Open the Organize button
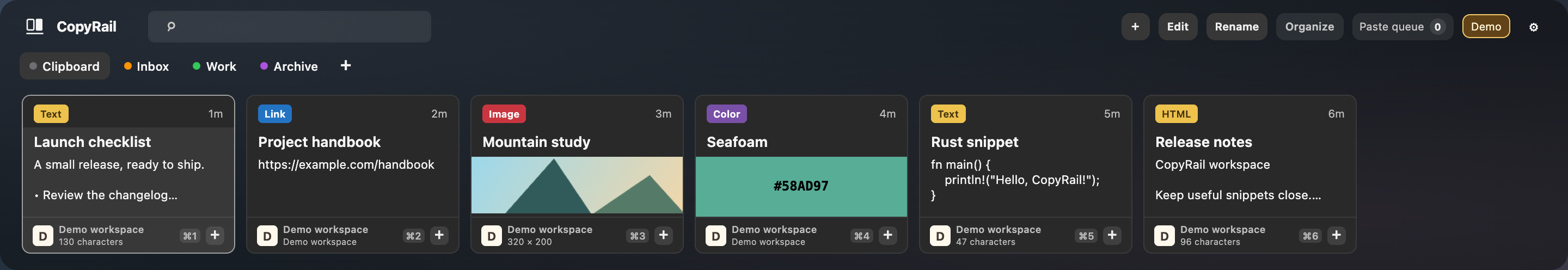The image size is (1568, 270). (x=1309, y=27)
